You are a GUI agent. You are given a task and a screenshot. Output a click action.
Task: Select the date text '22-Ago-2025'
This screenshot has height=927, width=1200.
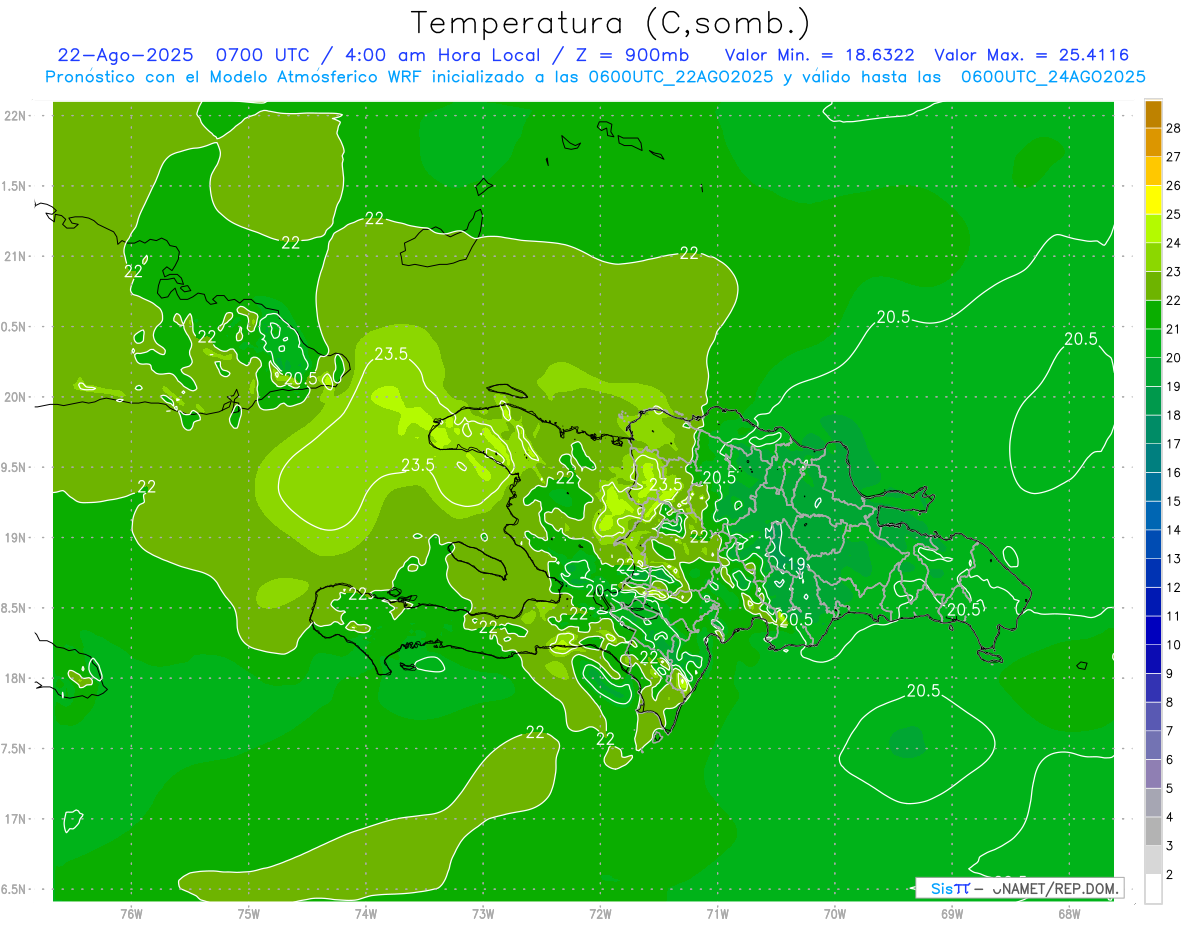(x=125, y=55)
